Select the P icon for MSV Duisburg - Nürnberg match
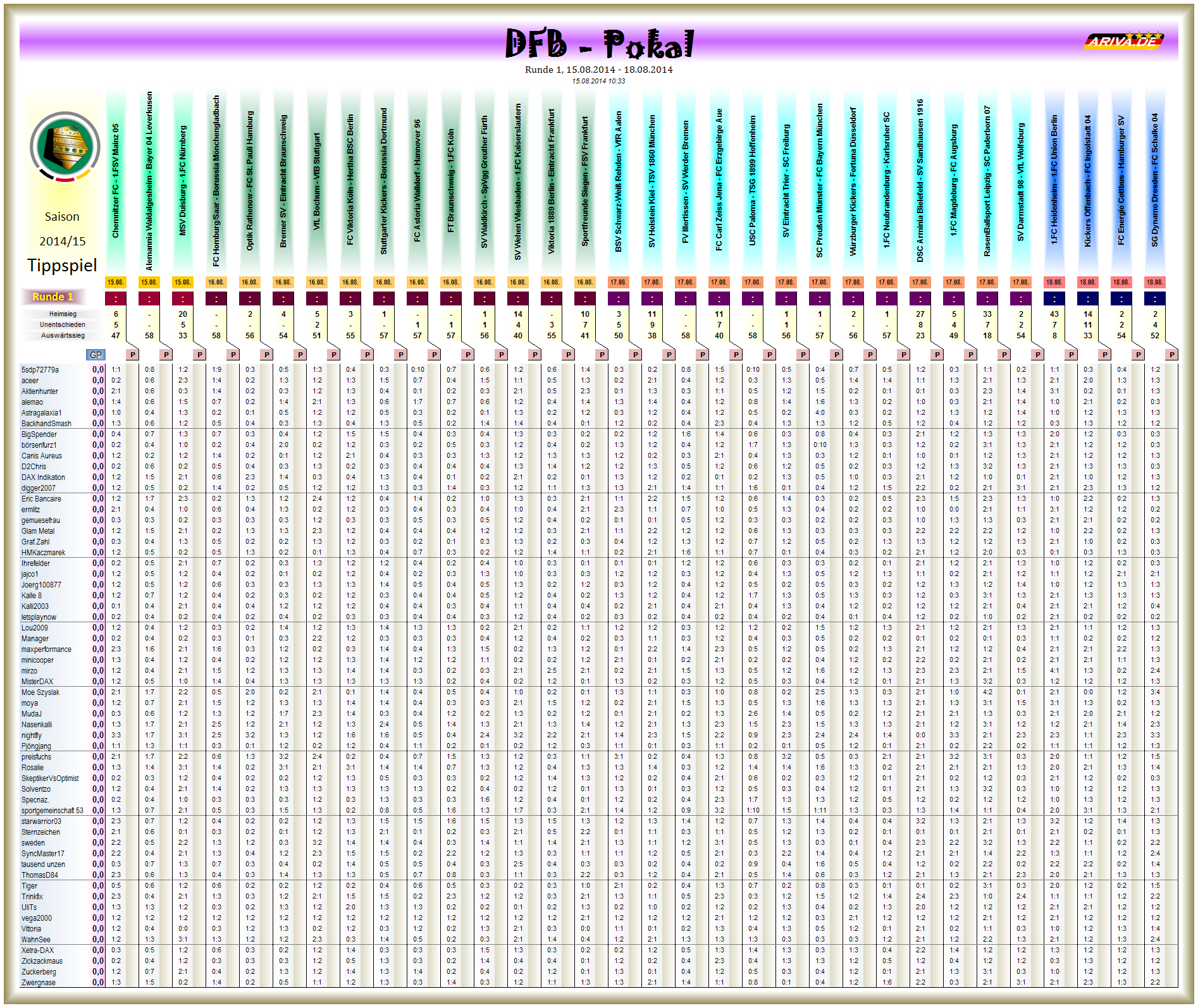This screenshot has height=1008, width=1198. 199,355
